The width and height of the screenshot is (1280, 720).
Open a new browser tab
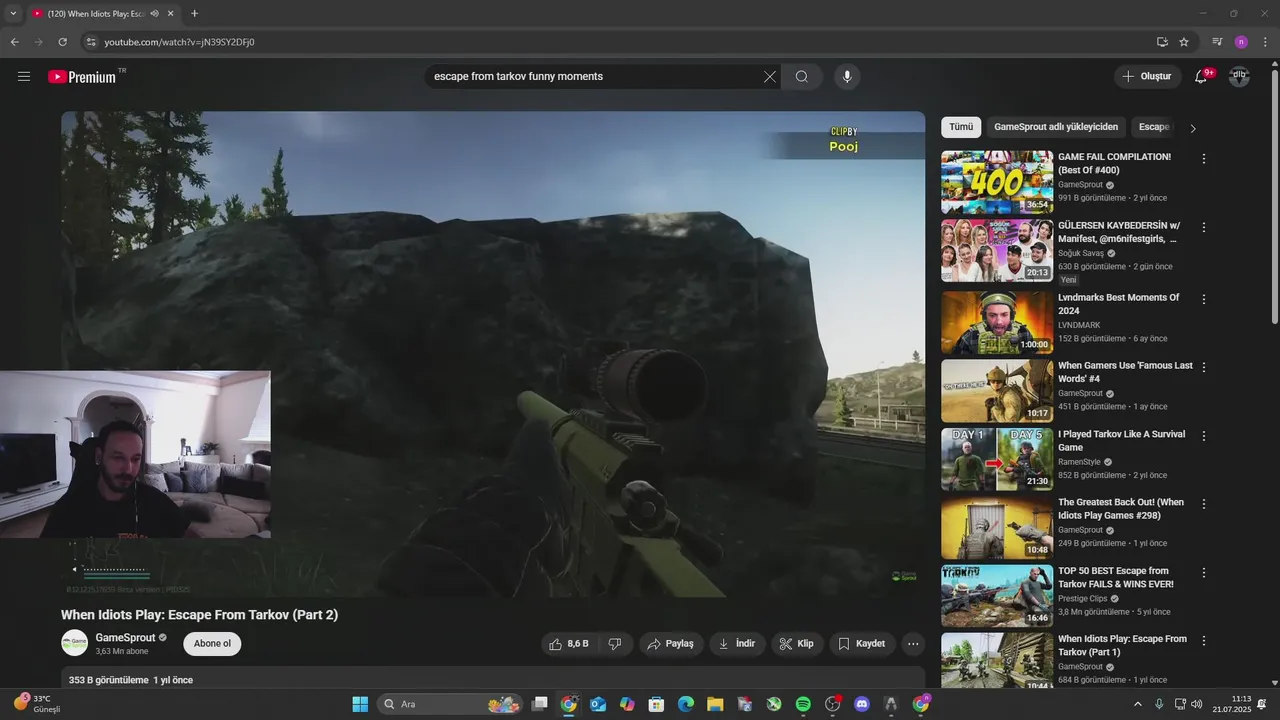click(x=194, y=14)
